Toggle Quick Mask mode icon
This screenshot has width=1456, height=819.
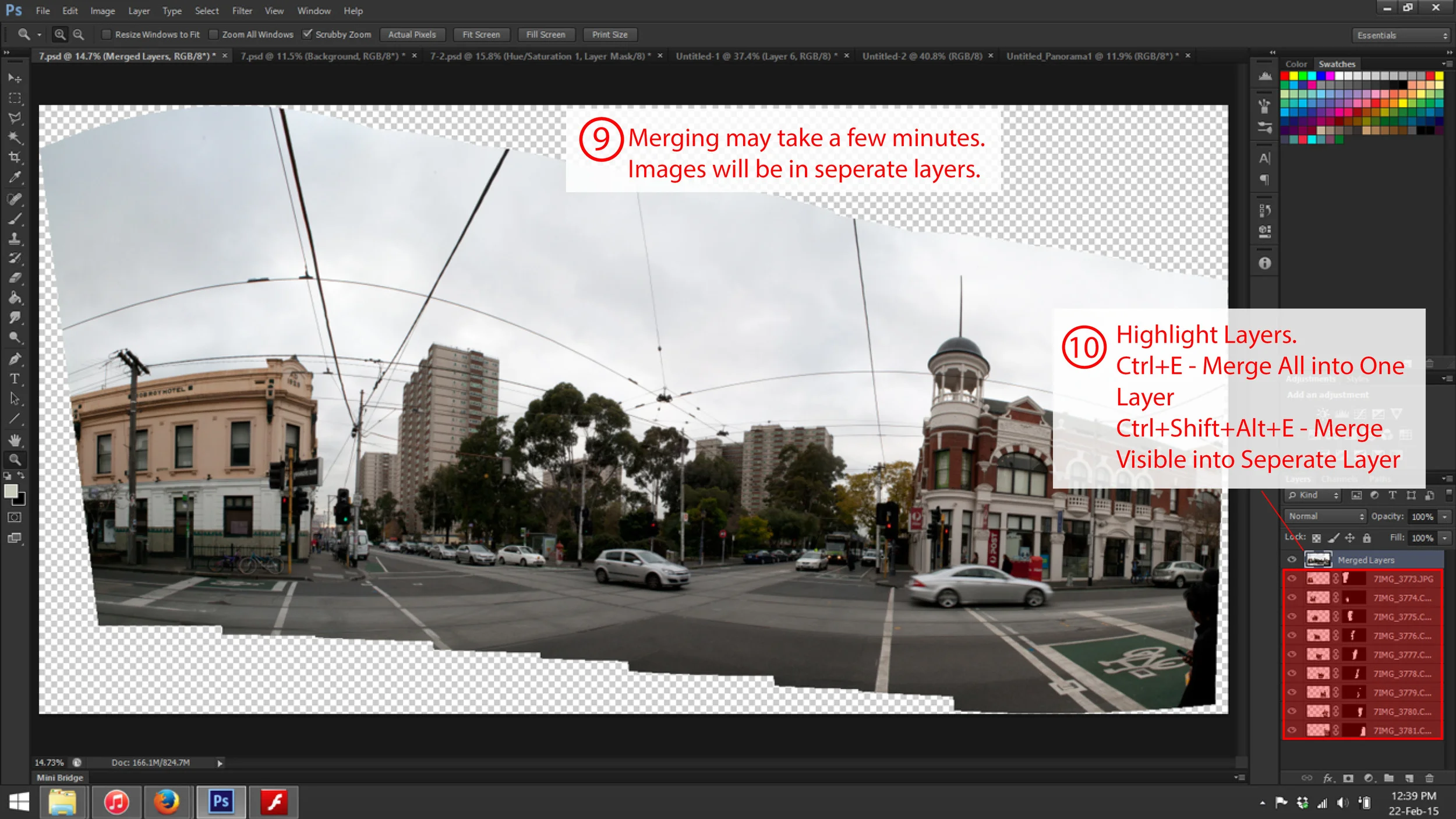point(15,517)
